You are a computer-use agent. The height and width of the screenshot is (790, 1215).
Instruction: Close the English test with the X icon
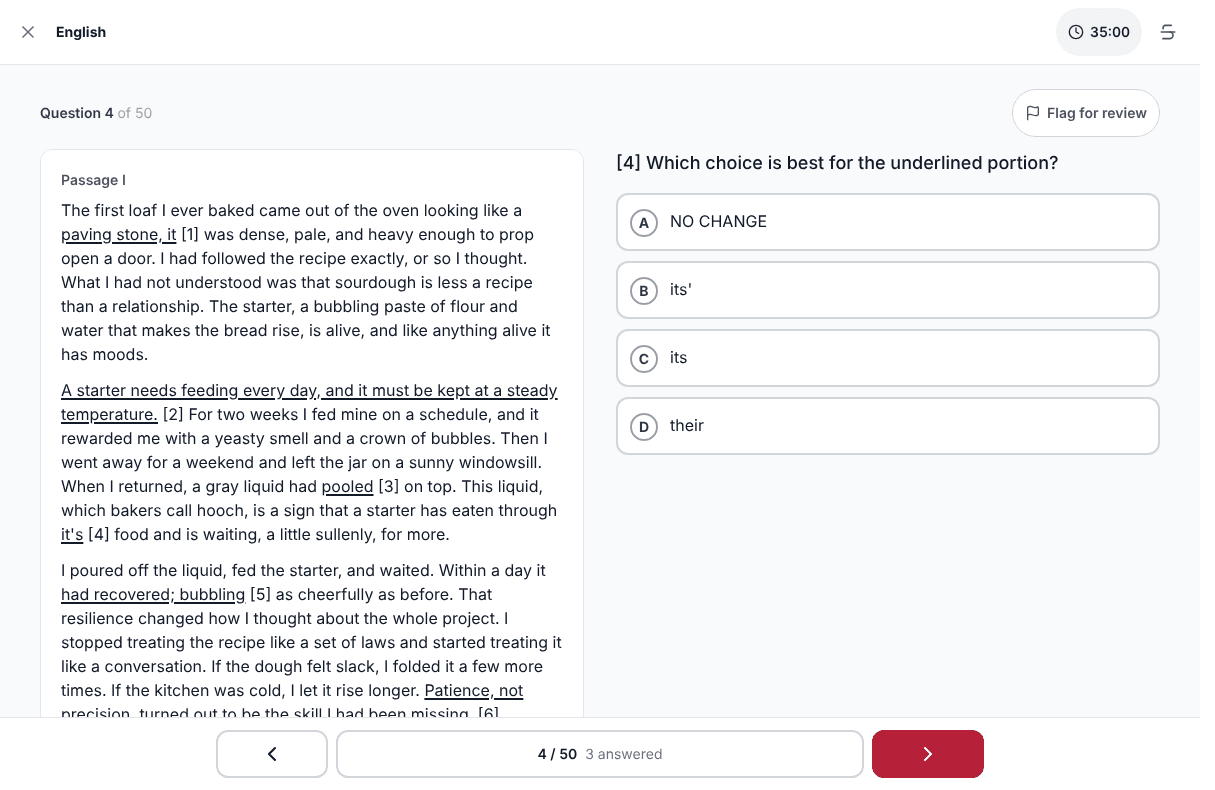coord(28,32)
